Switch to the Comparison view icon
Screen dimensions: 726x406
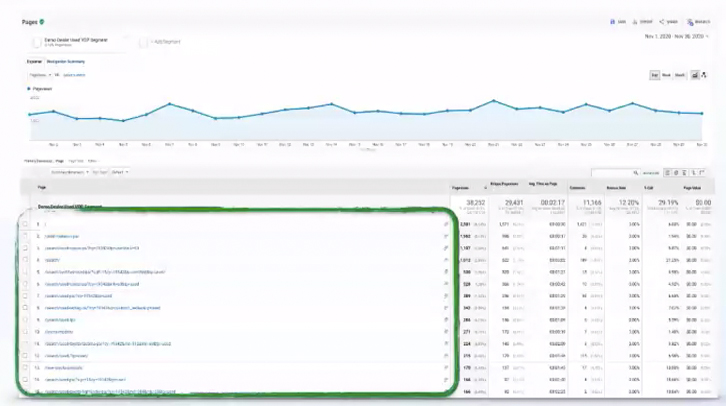pos(693,173)
